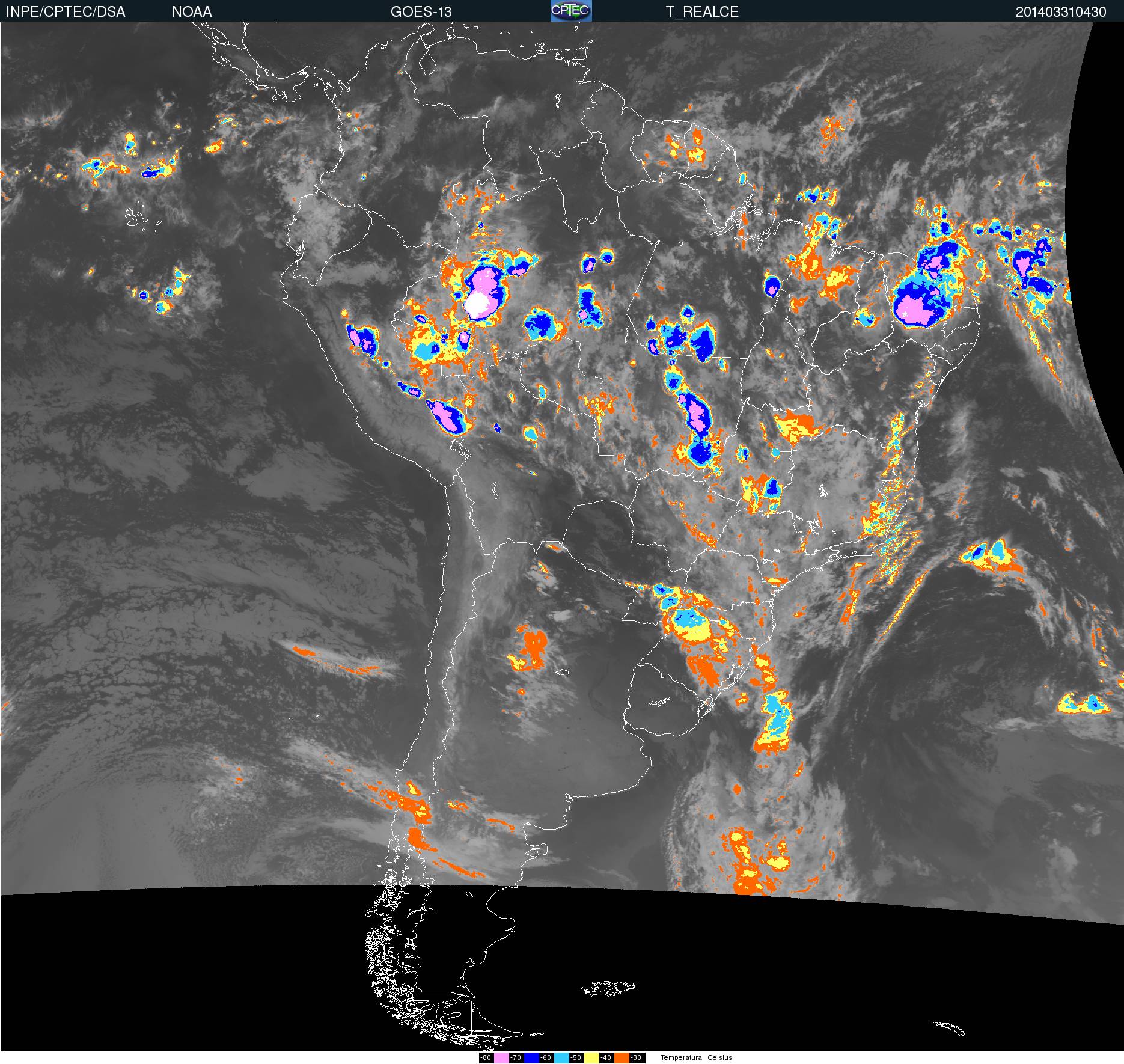Click the yellow legend swatch
Image resolution: width=1124 pixels, height=1064 pixels.
(x=591, y=1058)
